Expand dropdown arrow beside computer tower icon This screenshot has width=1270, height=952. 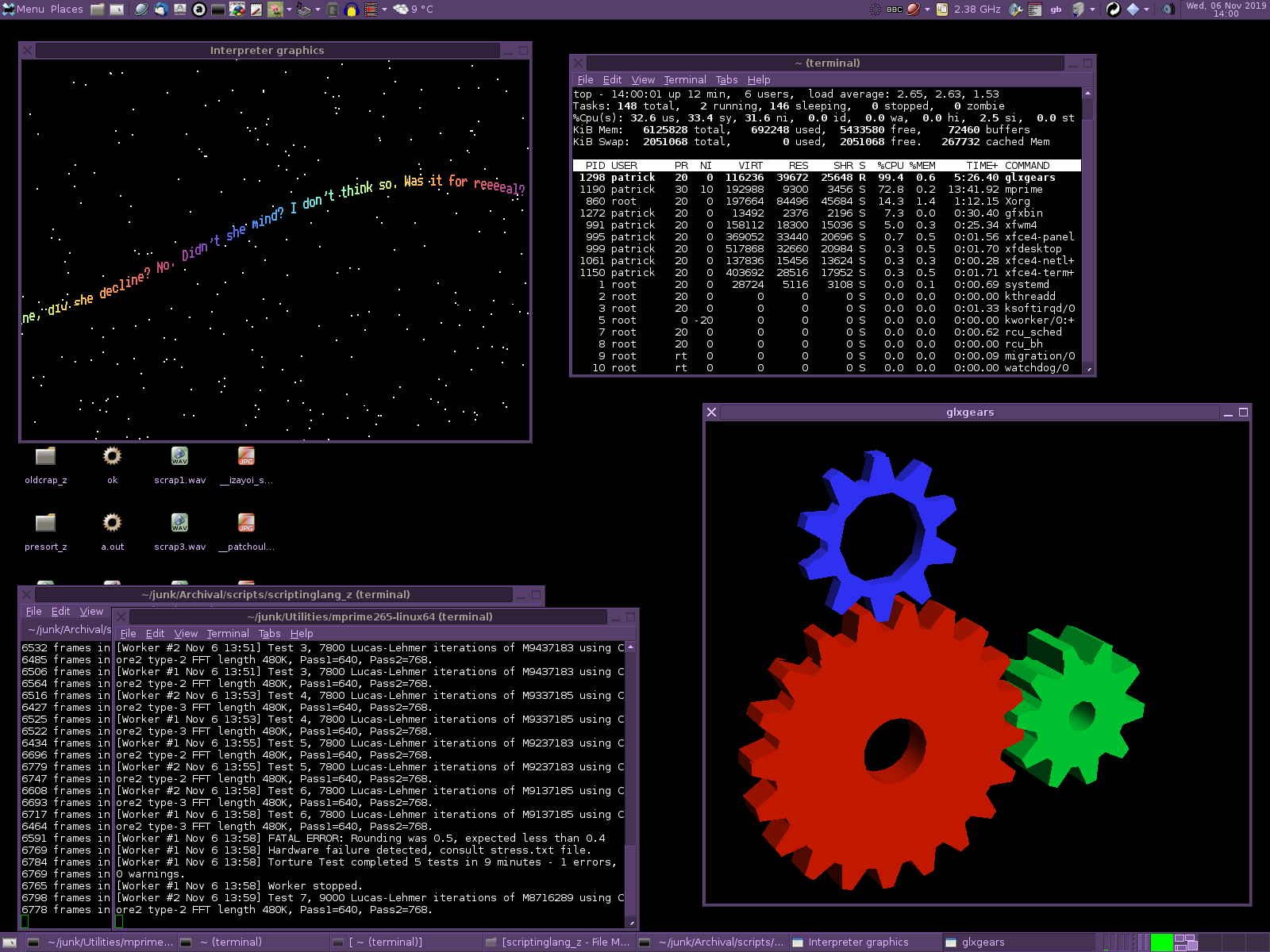tap(1092, 10)
